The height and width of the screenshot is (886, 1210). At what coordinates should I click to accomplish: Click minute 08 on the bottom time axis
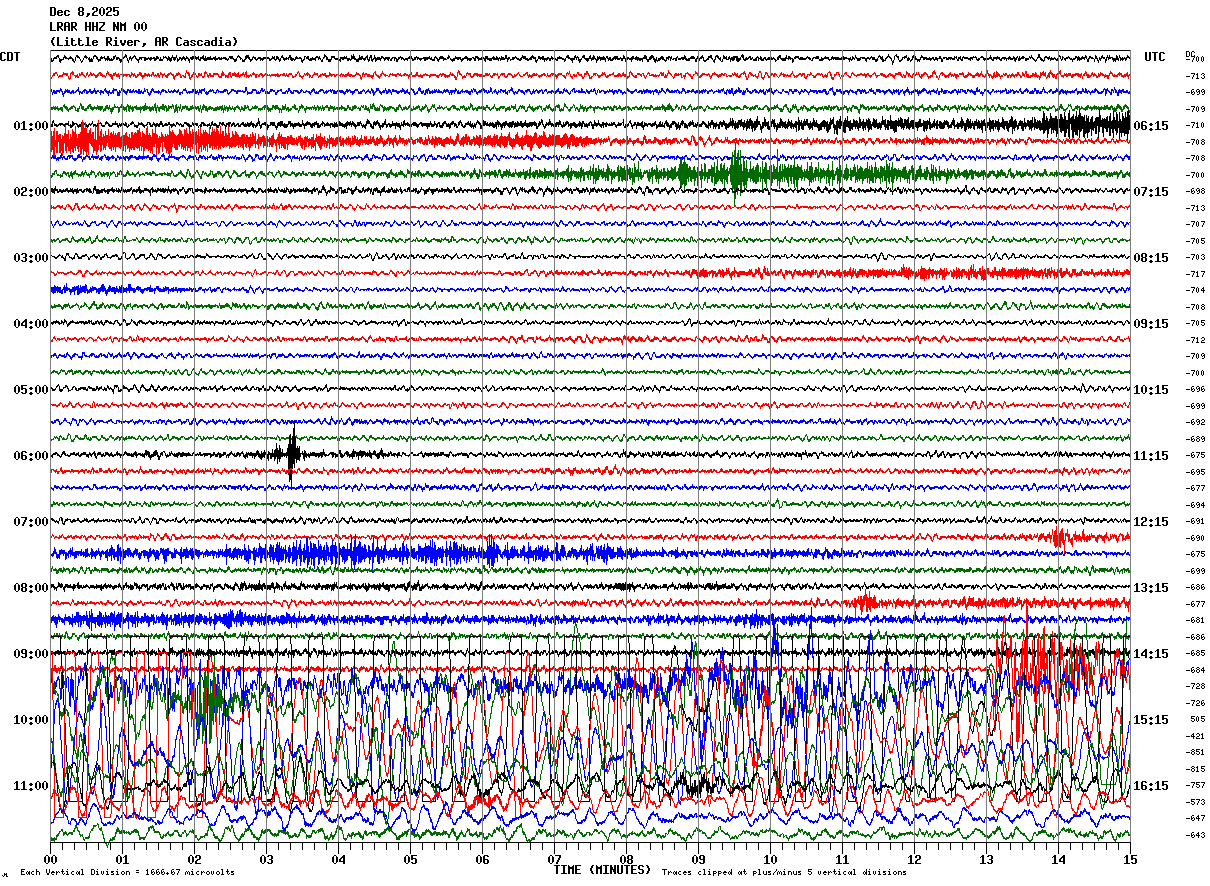(x=626, y=859)
